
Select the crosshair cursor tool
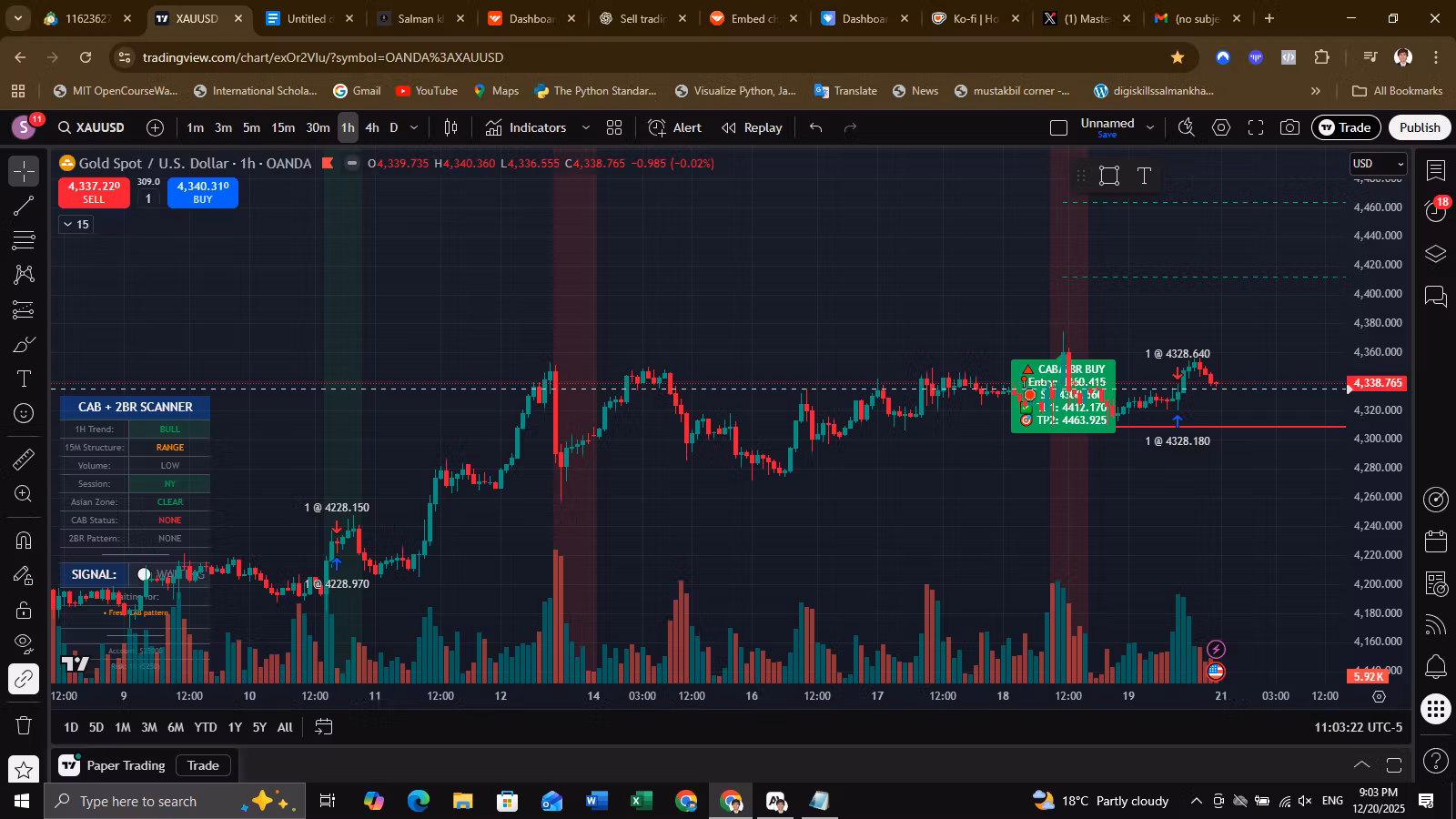[x=23, y=171]
